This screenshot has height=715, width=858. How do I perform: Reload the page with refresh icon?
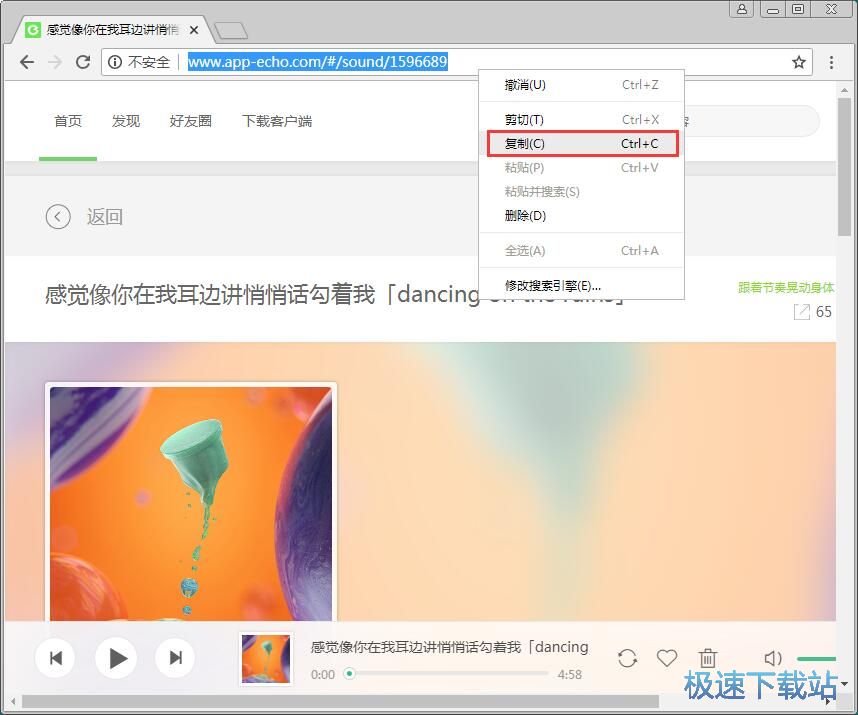pos(83,62)
